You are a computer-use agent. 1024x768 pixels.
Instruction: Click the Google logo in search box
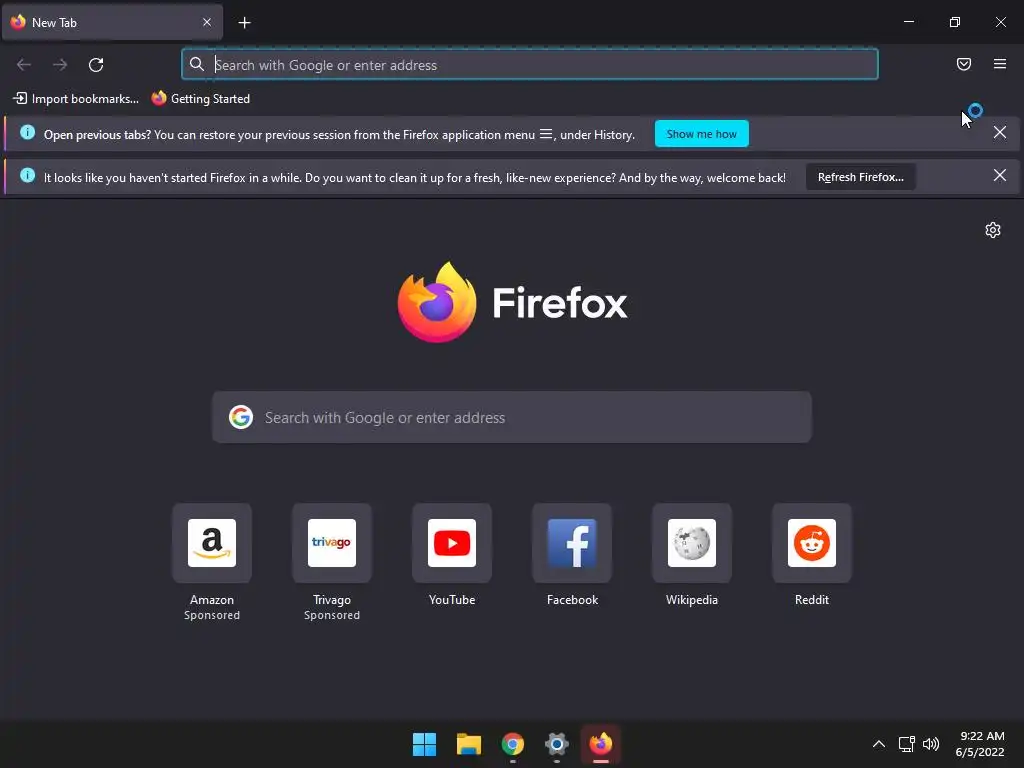click(241, 417)
